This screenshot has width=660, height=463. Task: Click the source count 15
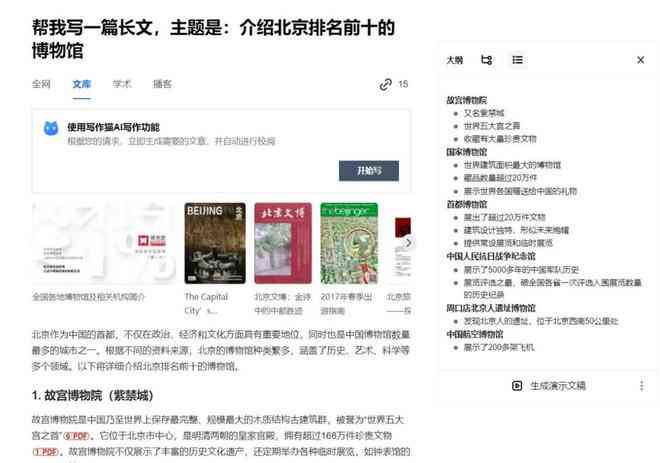[x=403, y=84]
